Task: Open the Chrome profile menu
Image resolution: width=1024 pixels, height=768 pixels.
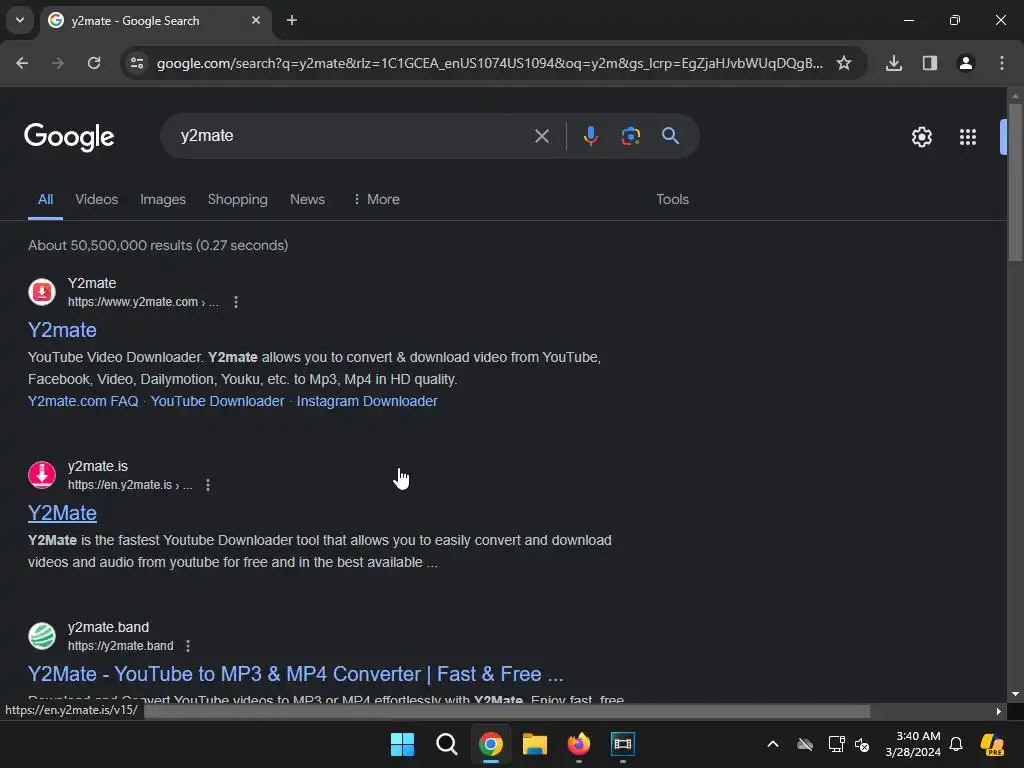Action: (966, 63)
